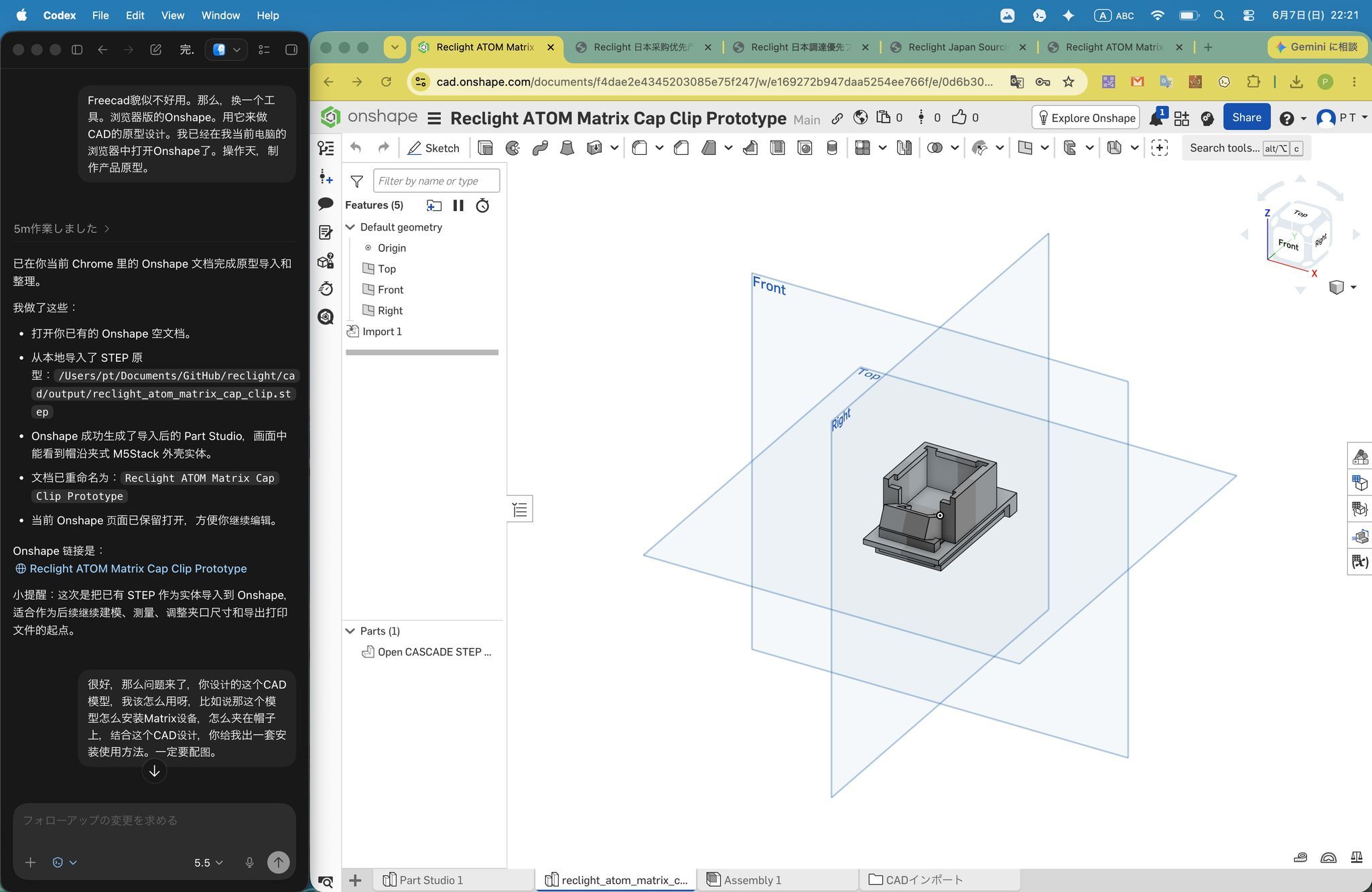The height and width of the screenshot is (892, 1372).
Task: Select the Shell tool
Action: click(x=777, y=148)
